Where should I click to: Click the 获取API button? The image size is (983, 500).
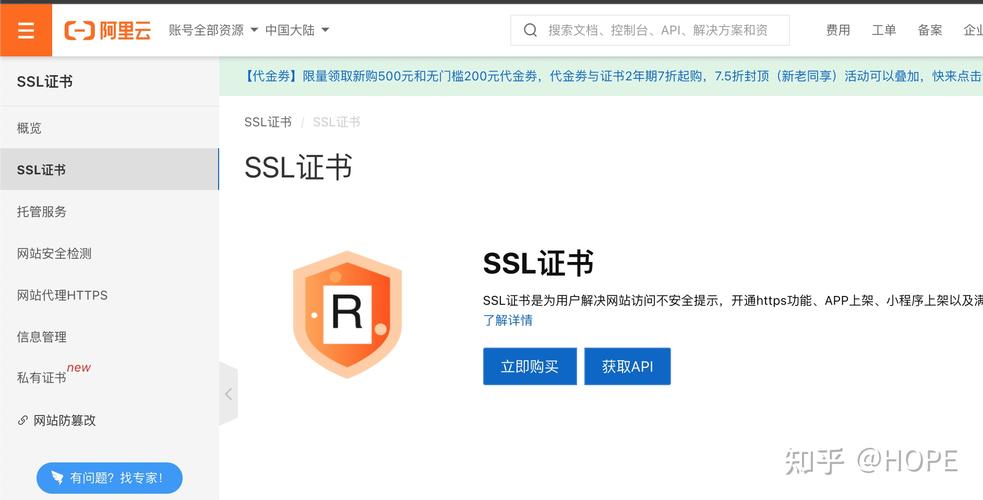pos(628,367)
